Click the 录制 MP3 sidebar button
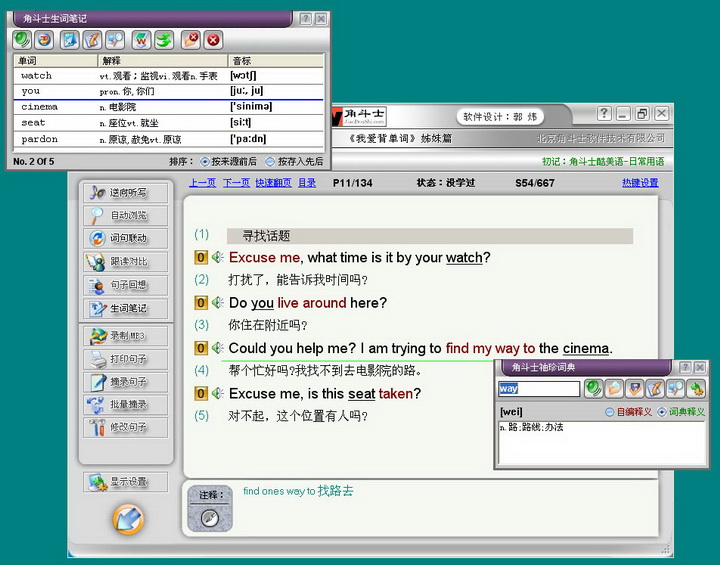 coord(127,336)
